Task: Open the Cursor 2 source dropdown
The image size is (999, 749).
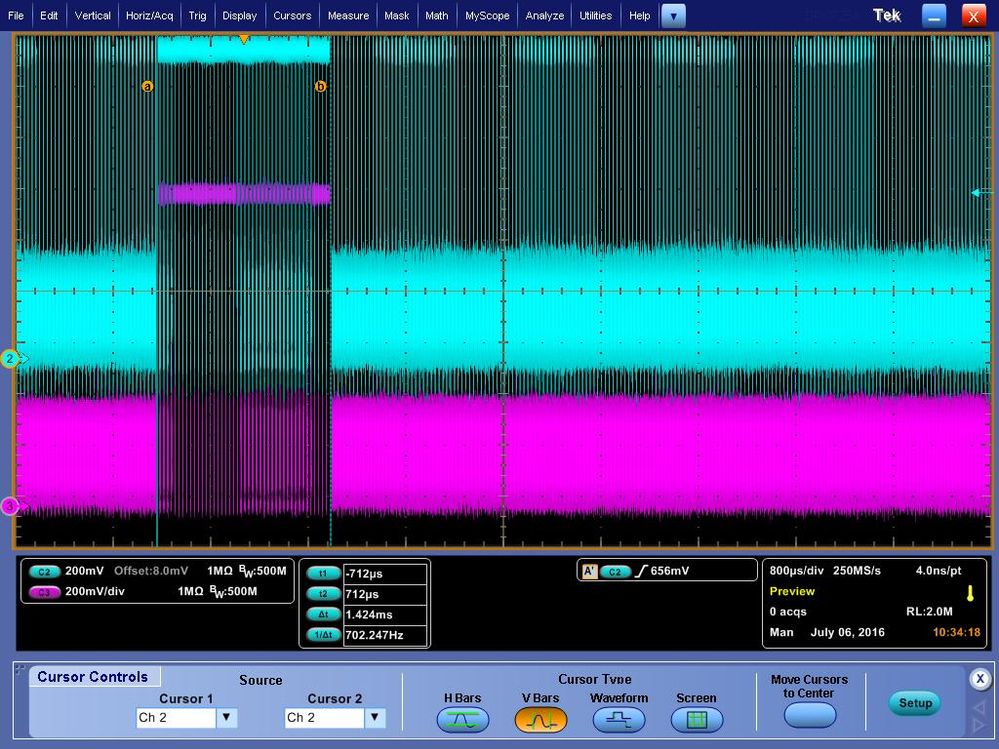Action: tap(373, 717)
